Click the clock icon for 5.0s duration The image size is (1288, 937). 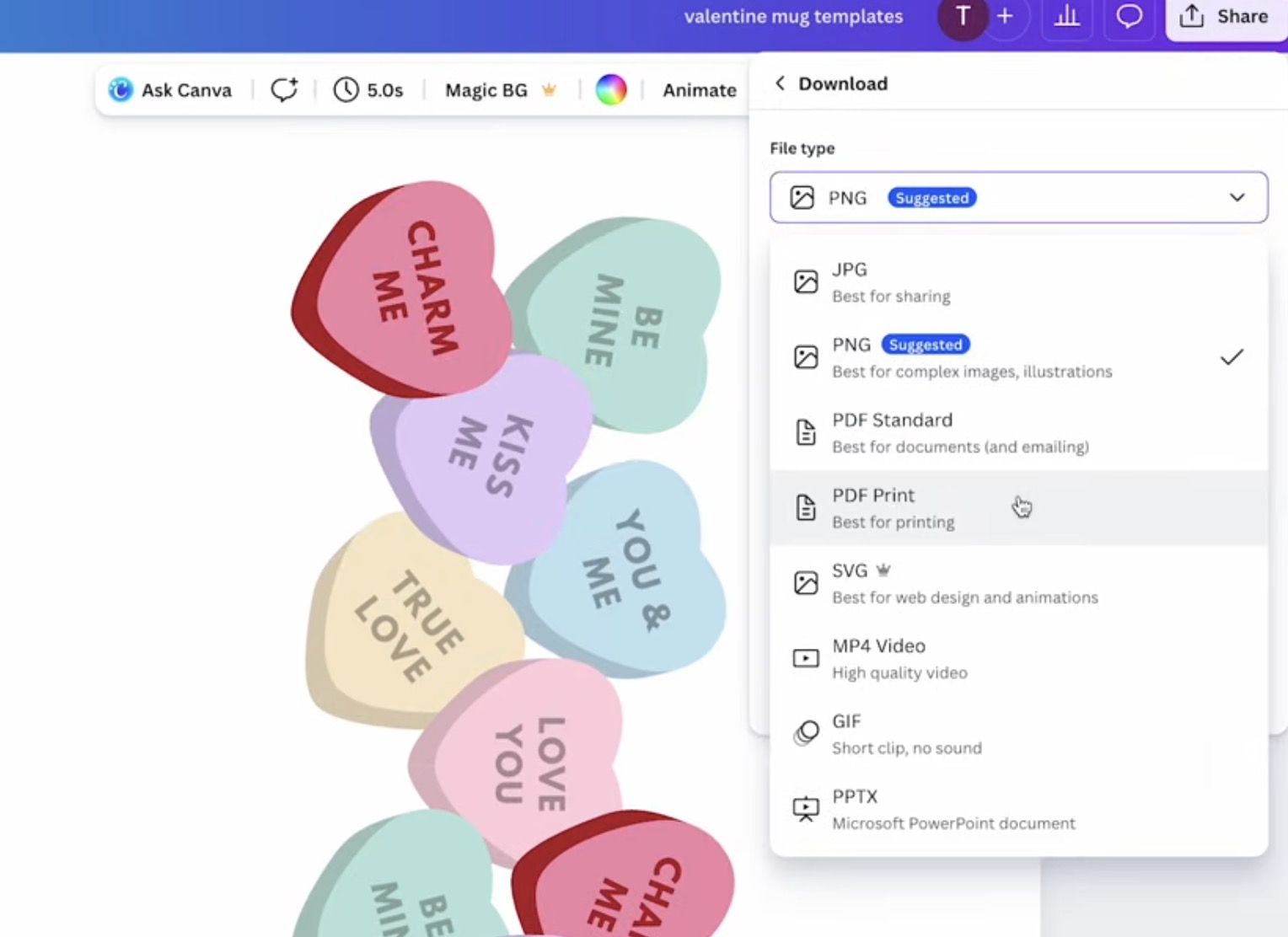(x=346, y=89)
